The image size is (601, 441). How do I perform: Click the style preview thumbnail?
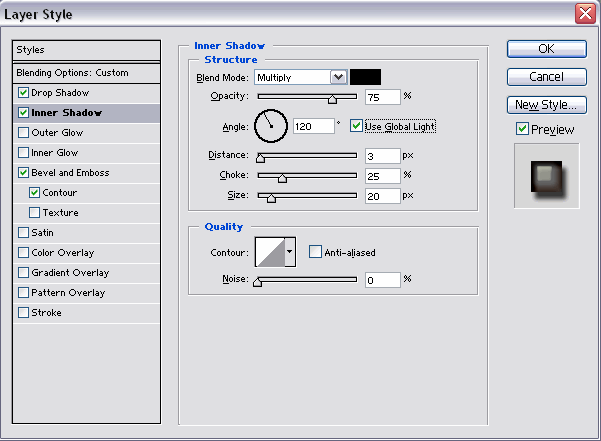pyautogui.click(x=547, y=176)
